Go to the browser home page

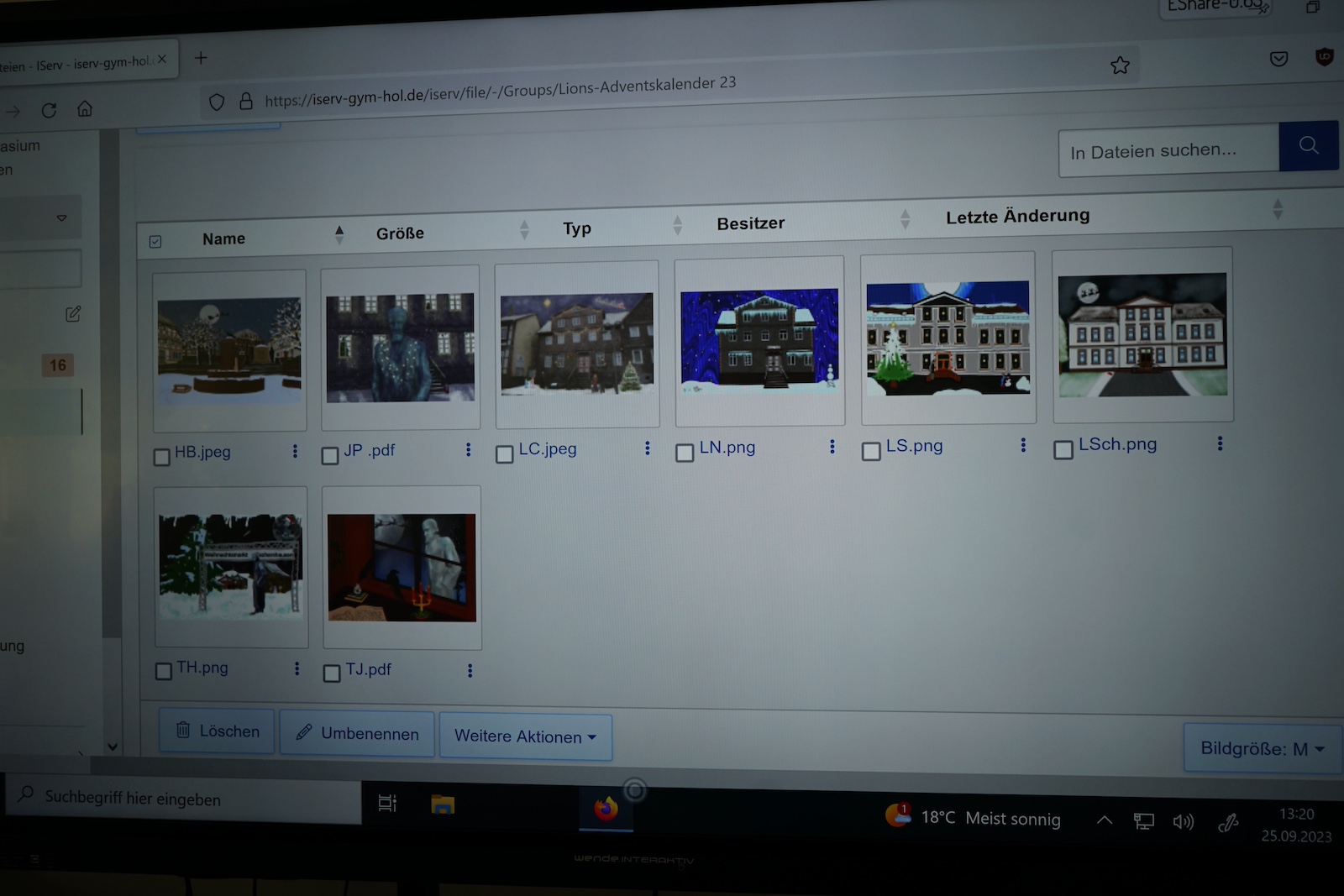[85, 109]
